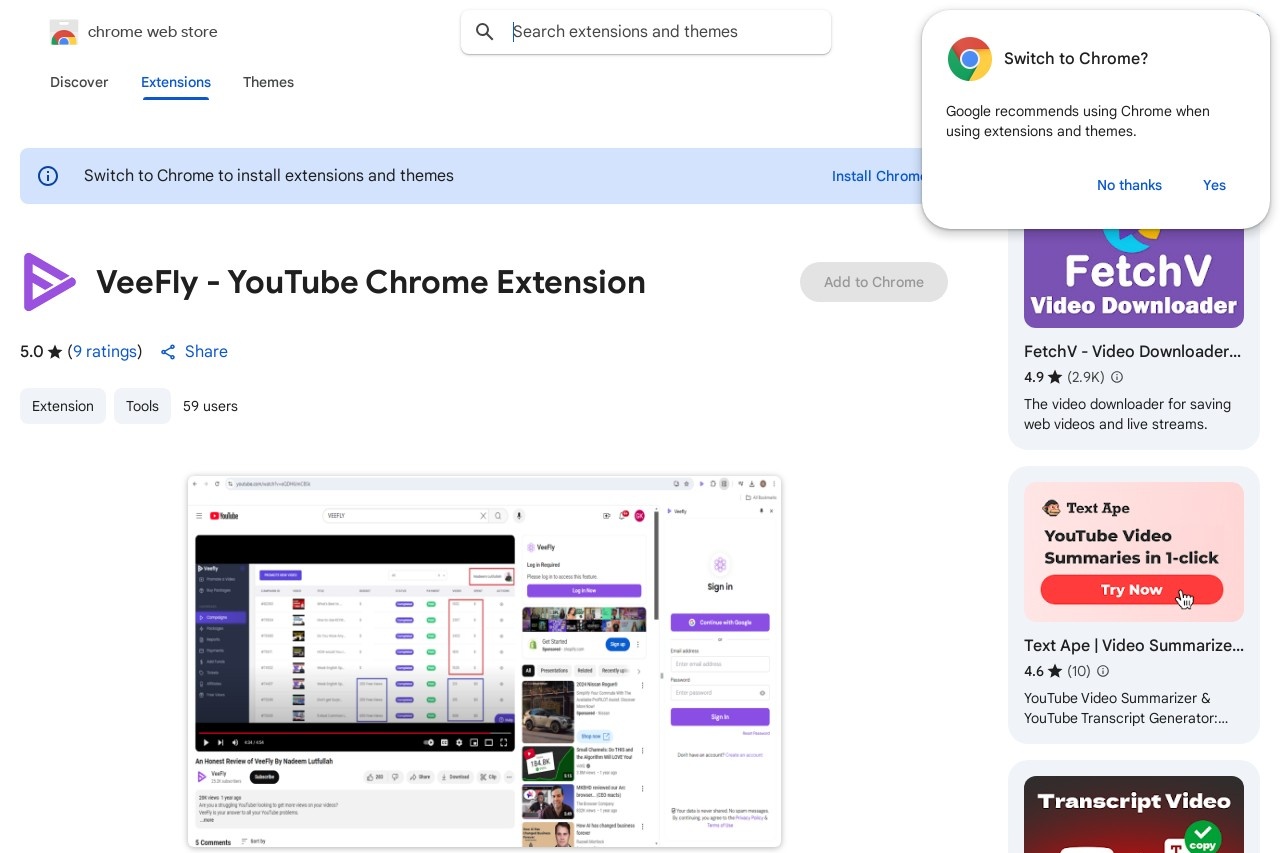Screen dimensions: 1280x853
Task: Select the Tools category chip
Action: click(x=142, y=406)
